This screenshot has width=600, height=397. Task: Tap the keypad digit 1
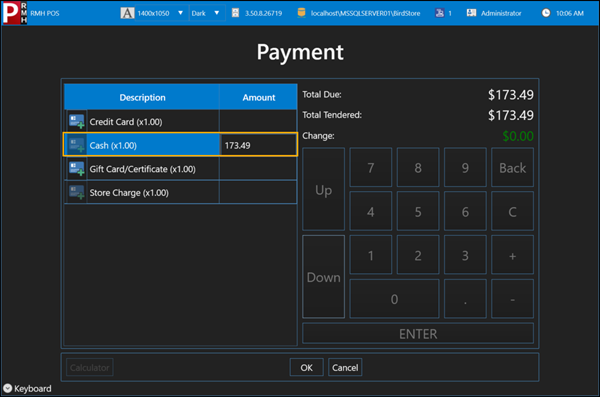click(371, 255)
